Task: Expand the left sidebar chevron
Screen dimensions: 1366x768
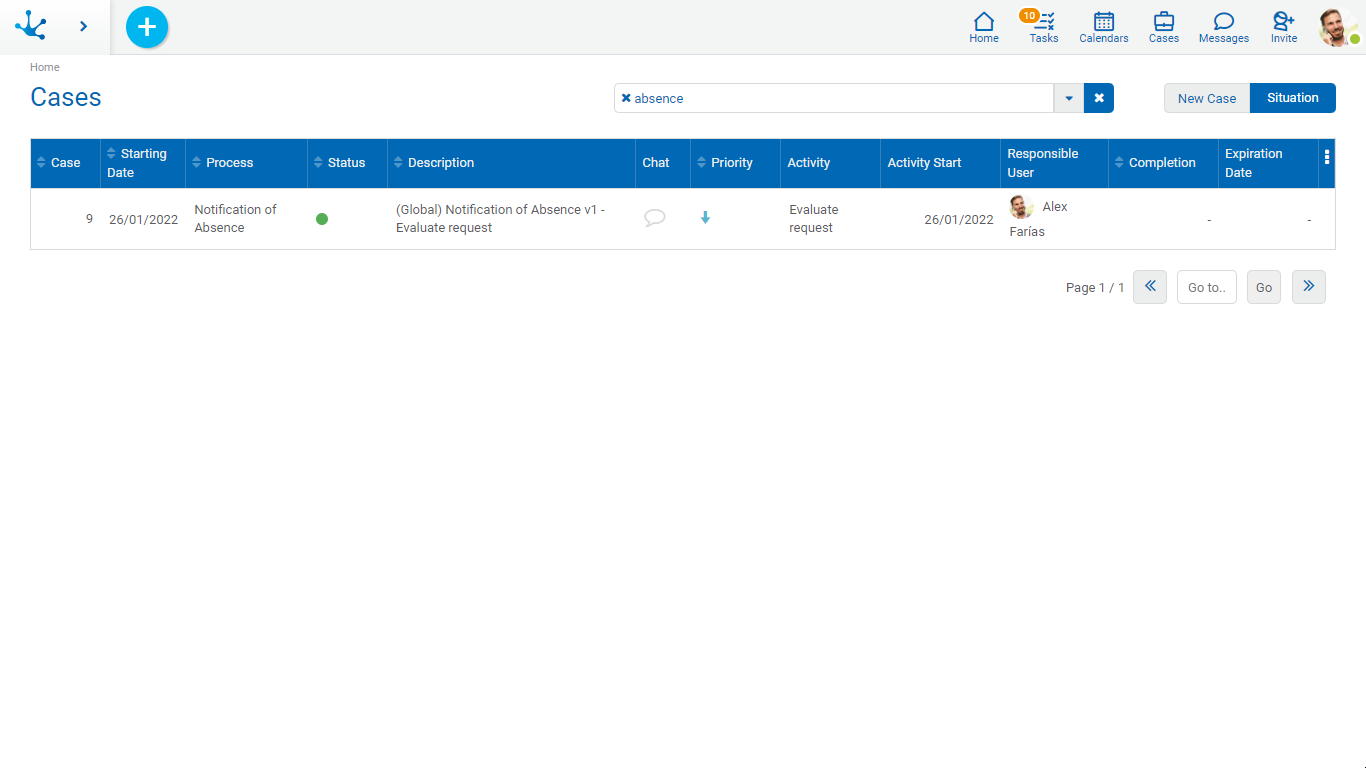Action: (83, 27)
